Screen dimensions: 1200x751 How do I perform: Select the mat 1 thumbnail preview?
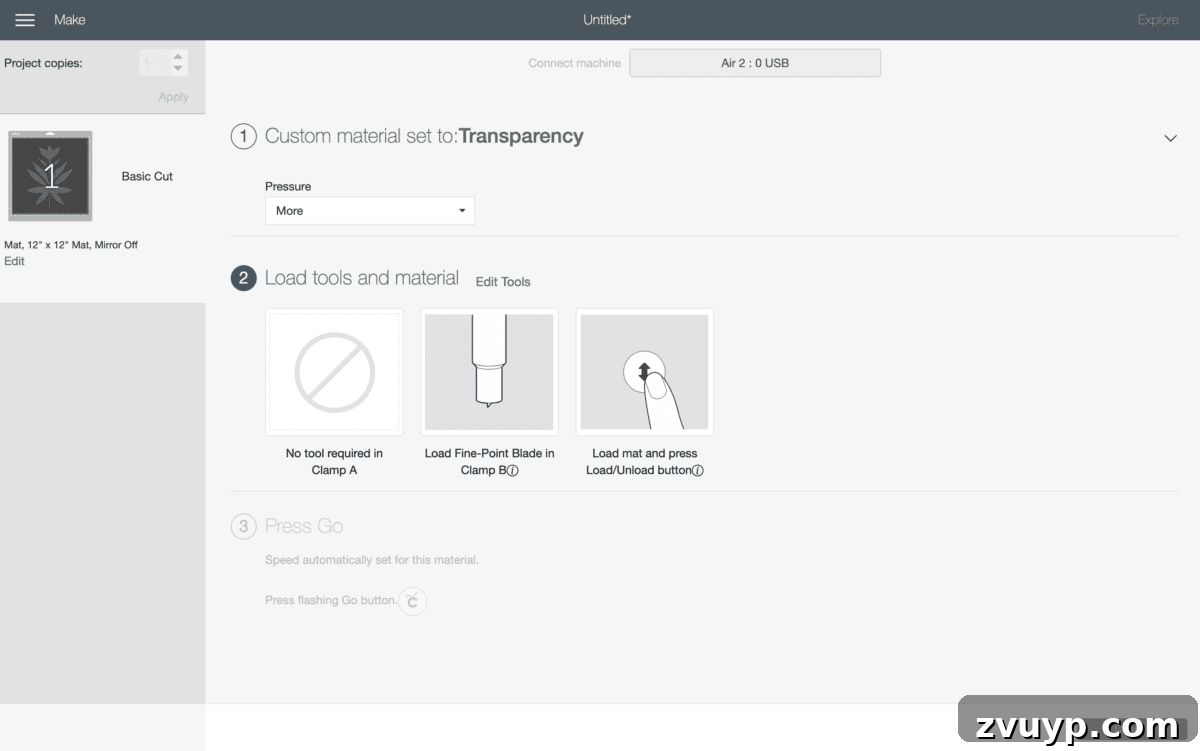[50, 176]
